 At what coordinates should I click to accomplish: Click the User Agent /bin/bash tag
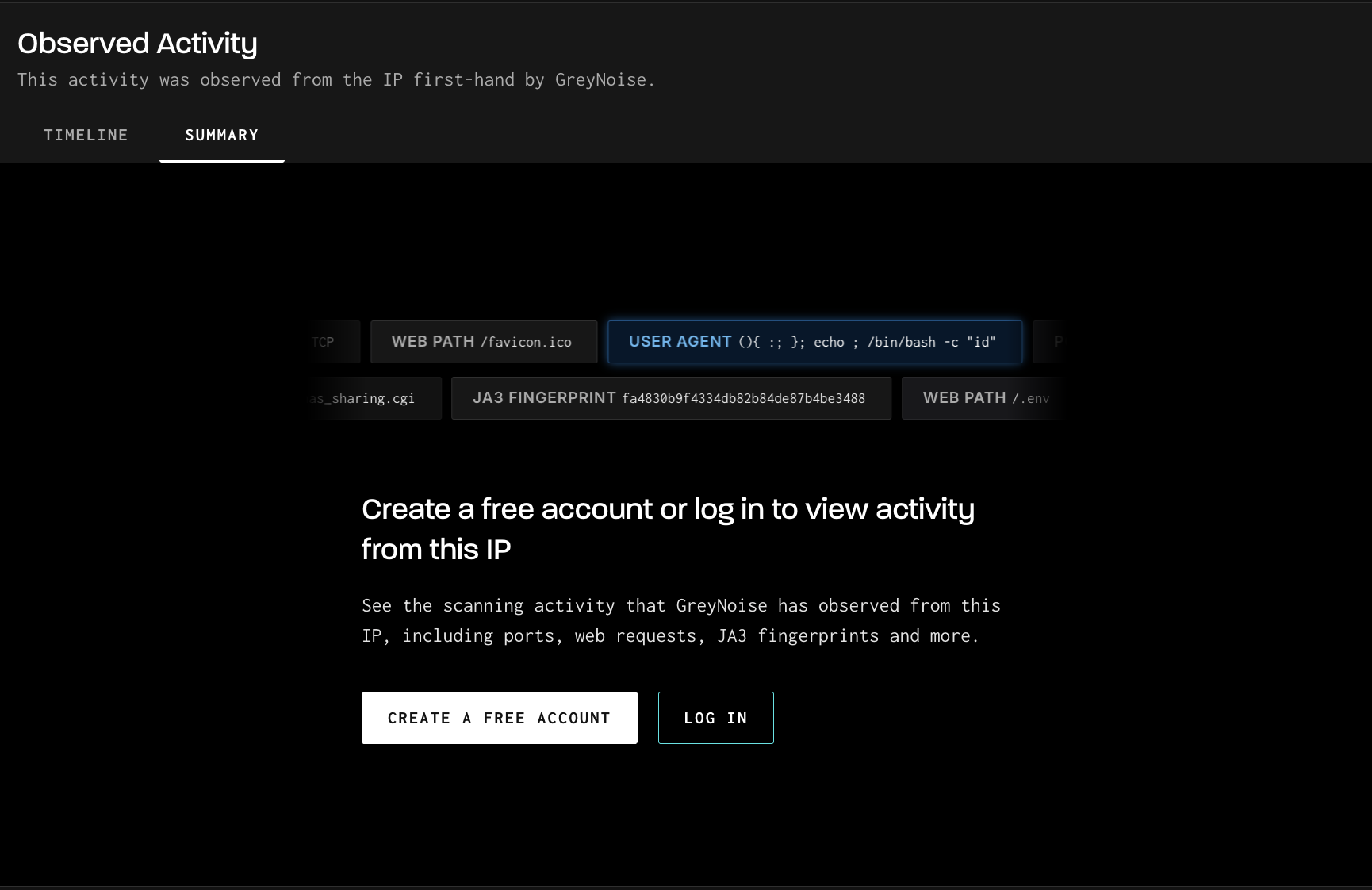[815, 342]
